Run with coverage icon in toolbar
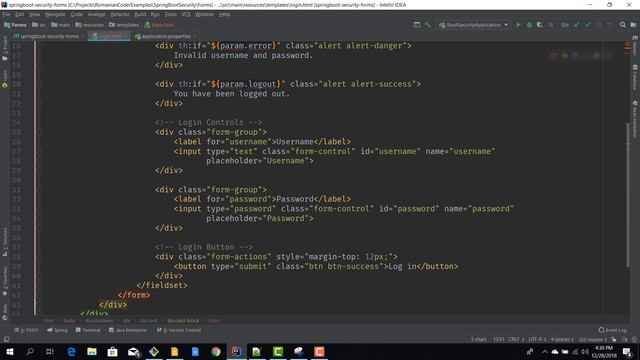This screenshot has height=360, width=640. (540, 25)
